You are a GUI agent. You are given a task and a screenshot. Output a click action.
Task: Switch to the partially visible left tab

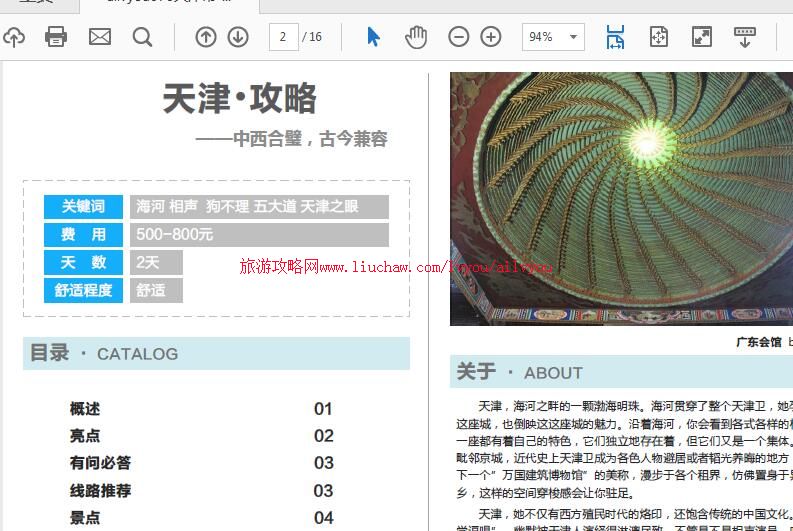pos(35,3)
